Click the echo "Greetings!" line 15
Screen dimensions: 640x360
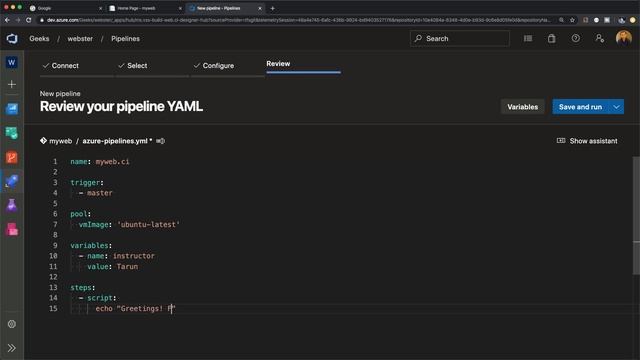(135, 309)
